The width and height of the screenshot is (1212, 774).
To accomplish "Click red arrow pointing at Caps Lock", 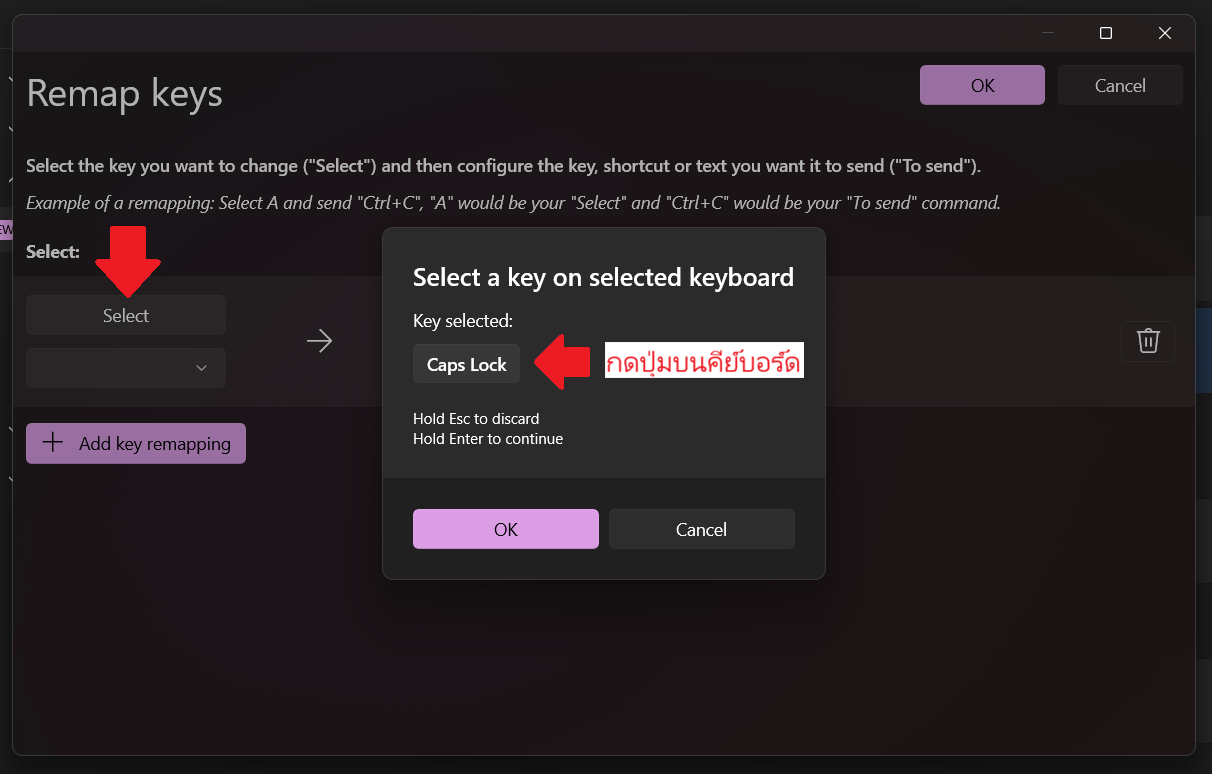I will point(562,362).
